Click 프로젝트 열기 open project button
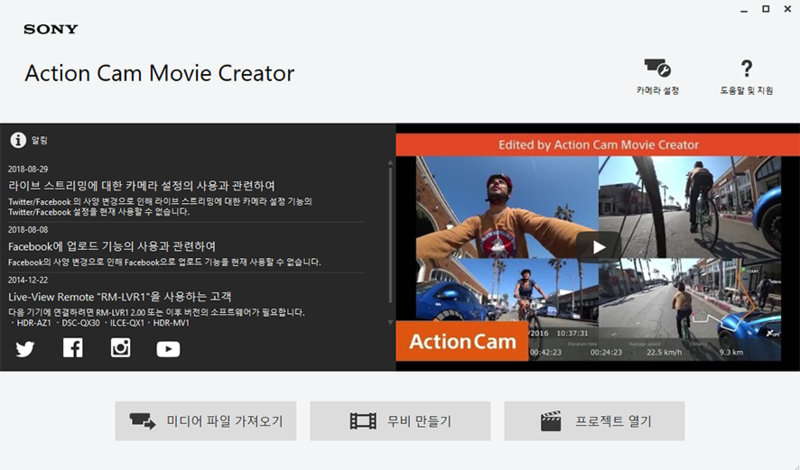Image resolution: width=800 pixels, height=470 pixels. [x=594, y=421]
